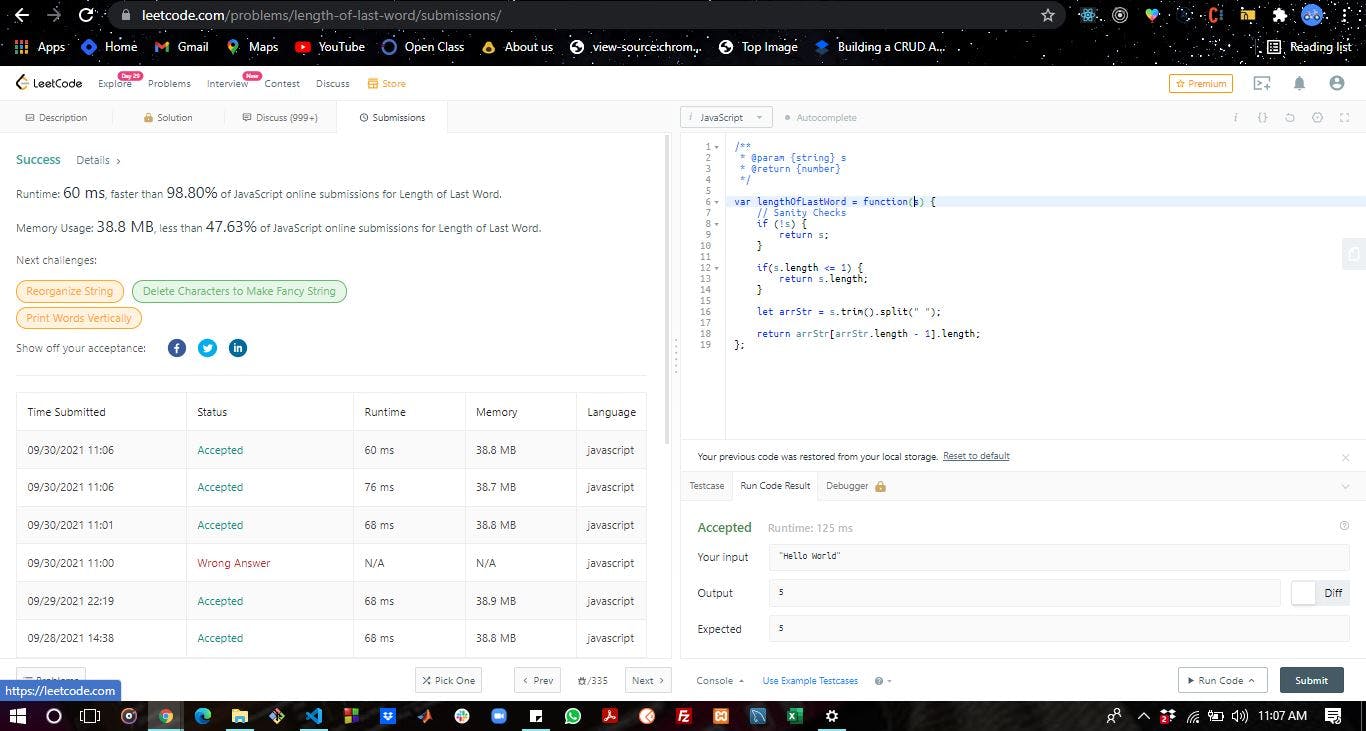Open Delete Characters to Make Fancy String
Image resolution: width=1366 pixels, height=731 pixels.
[x=239, y=291]
